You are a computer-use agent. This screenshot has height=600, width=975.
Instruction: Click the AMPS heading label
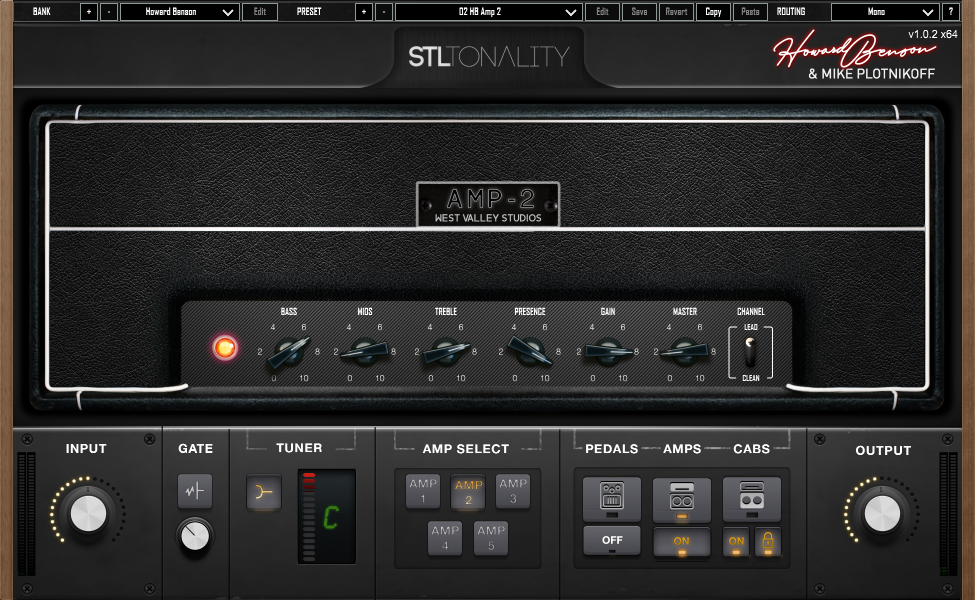(682, 449)
